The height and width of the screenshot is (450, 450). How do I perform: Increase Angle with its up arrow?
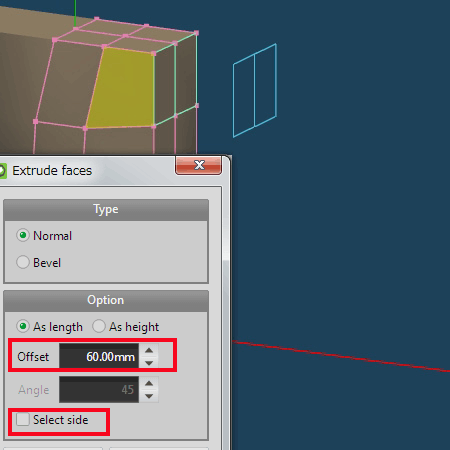149,383
